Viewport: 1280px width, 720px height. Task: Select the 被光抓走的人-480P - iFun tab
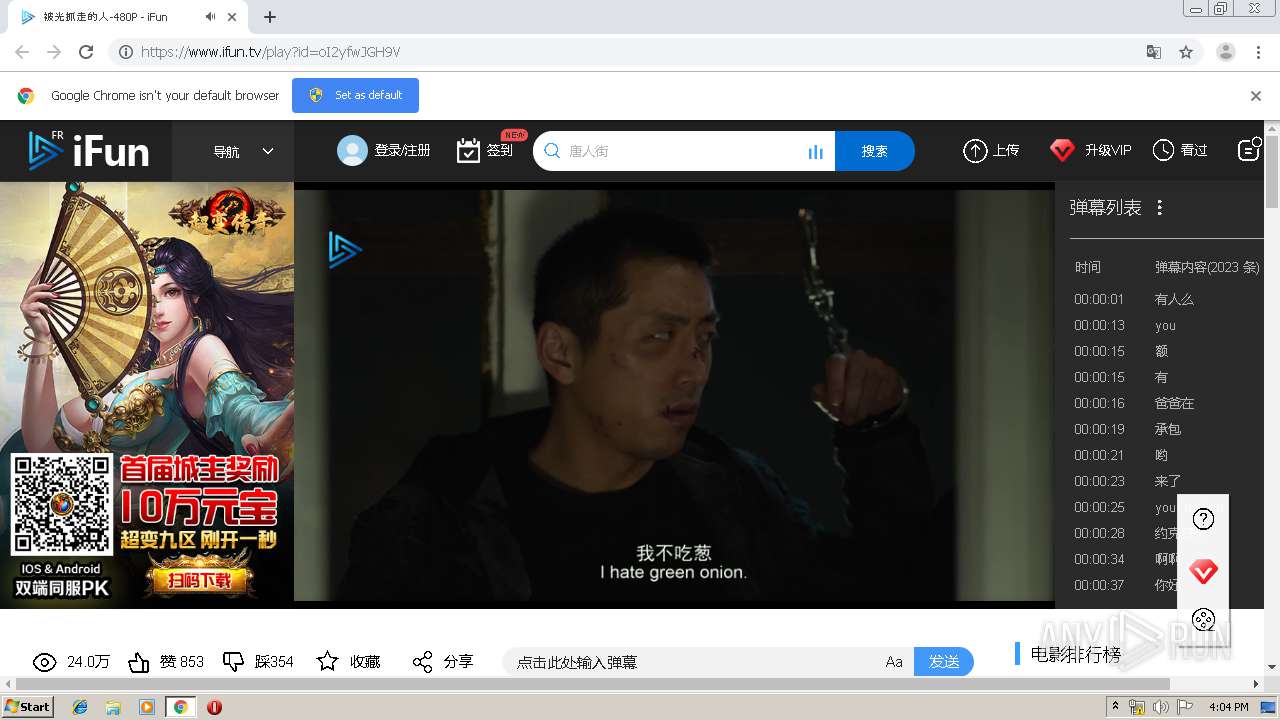(128, 17)
